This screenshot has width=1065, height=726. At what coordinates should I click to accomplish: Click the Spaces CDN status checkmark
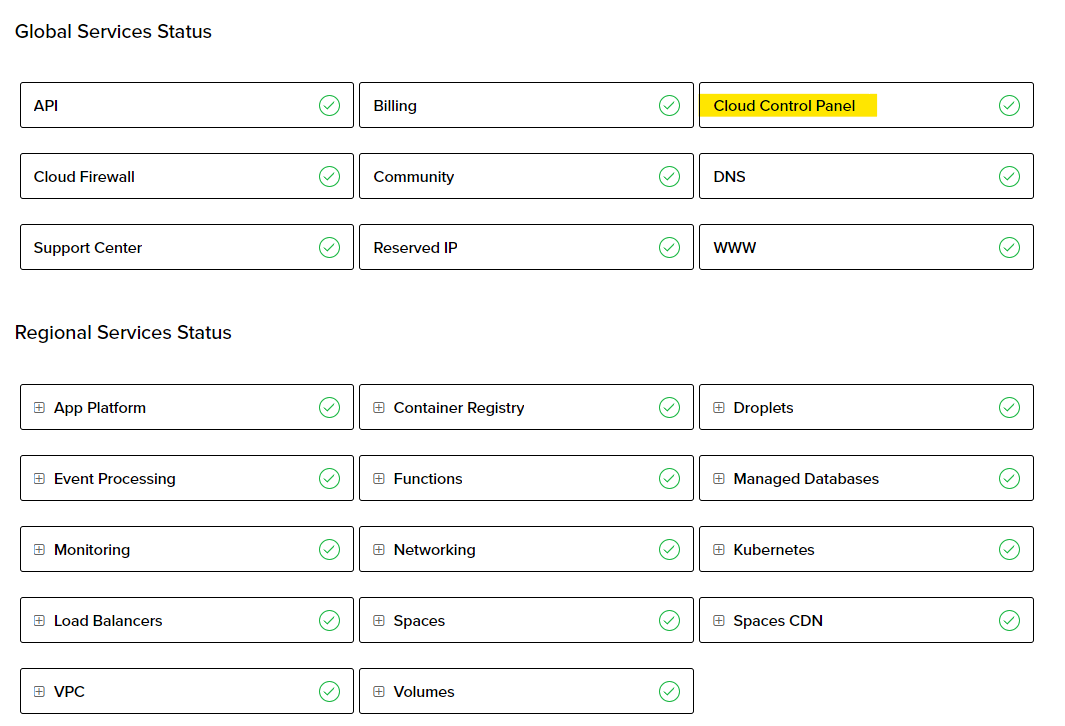pos(1009,620)
